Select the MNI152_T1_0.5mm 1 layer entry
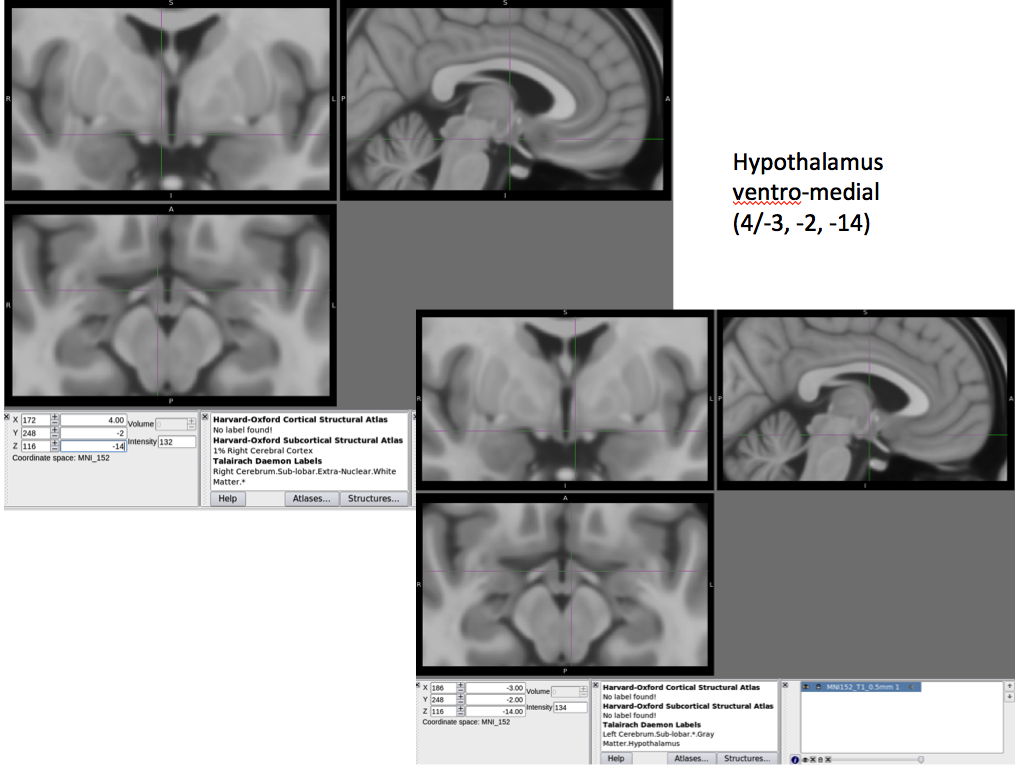The height and width of the screenshot is (765, 1015). click(x=868, y=687)
